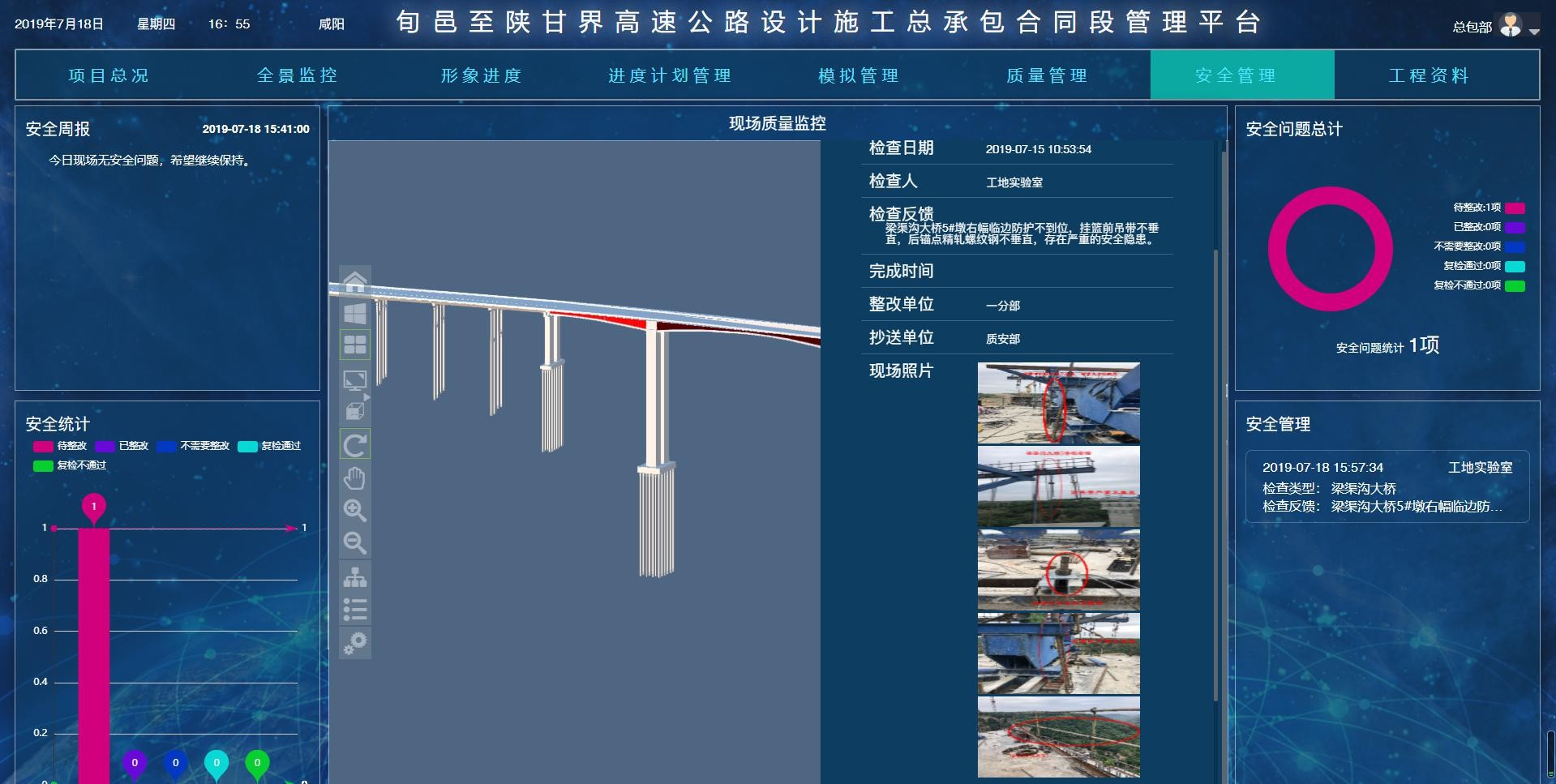Click the zoom out magnifier icon
Viewport: 1556px width, 784px height.
pos(355,542)
